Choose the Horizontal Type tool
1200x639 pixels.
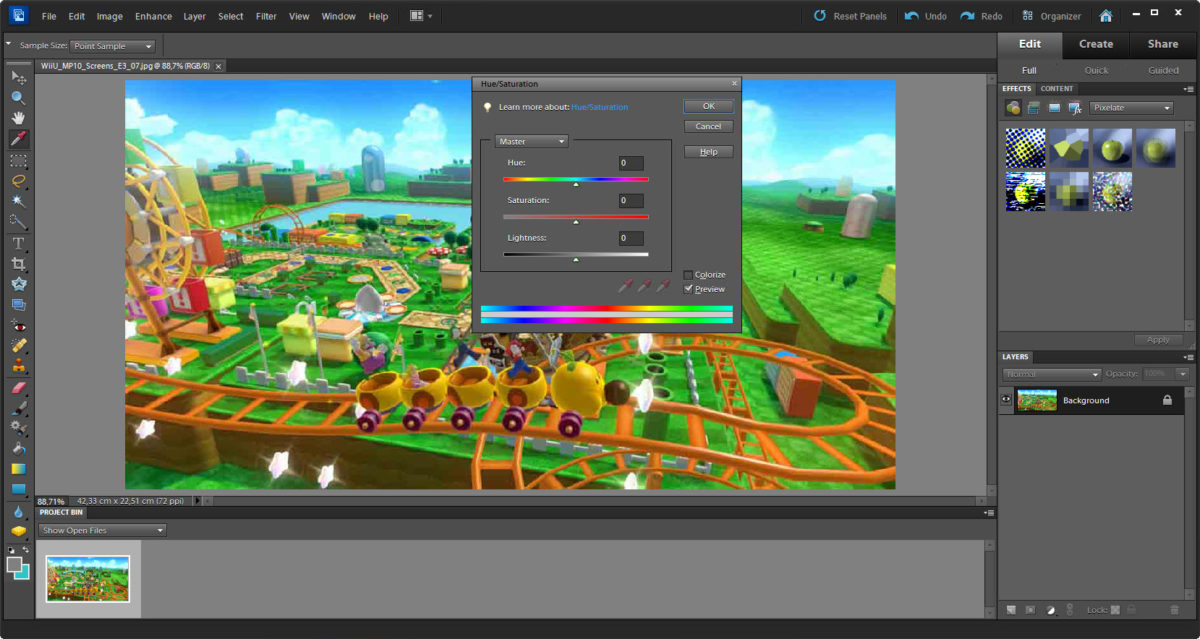(x=18, y=243)
